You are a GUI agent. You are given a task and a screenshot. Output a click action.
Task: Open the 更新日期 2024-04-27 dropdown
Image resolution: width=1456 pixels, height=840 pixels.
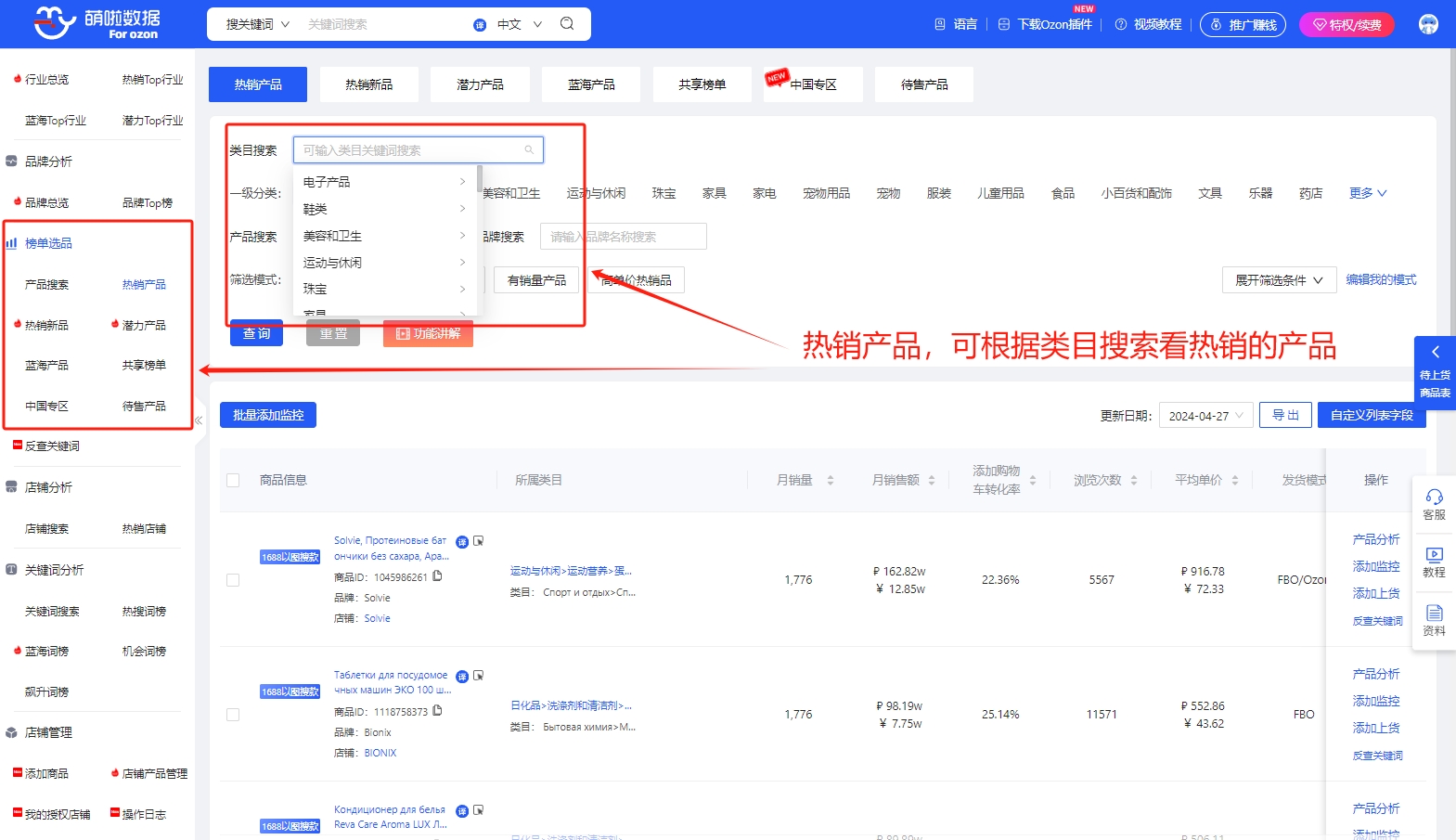(1206, 416)
